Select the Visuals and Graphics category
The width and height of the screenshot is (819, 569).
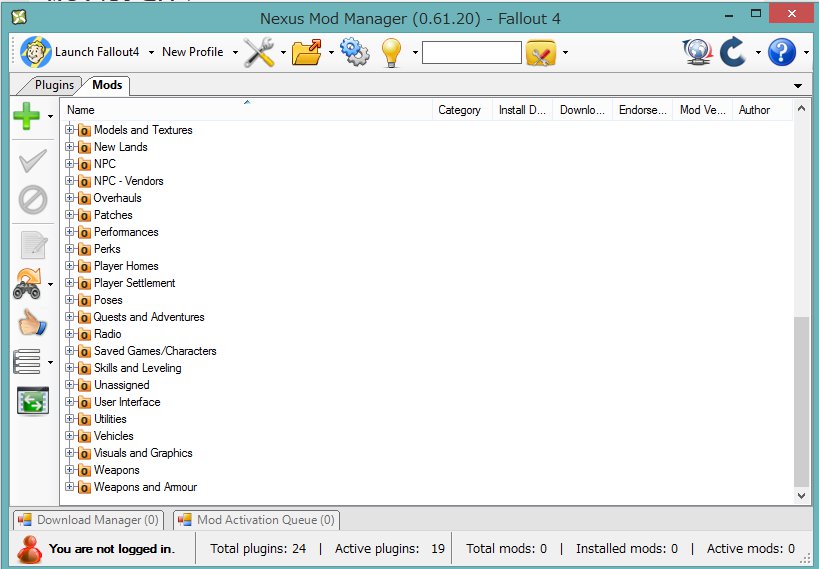pos(143,453)
